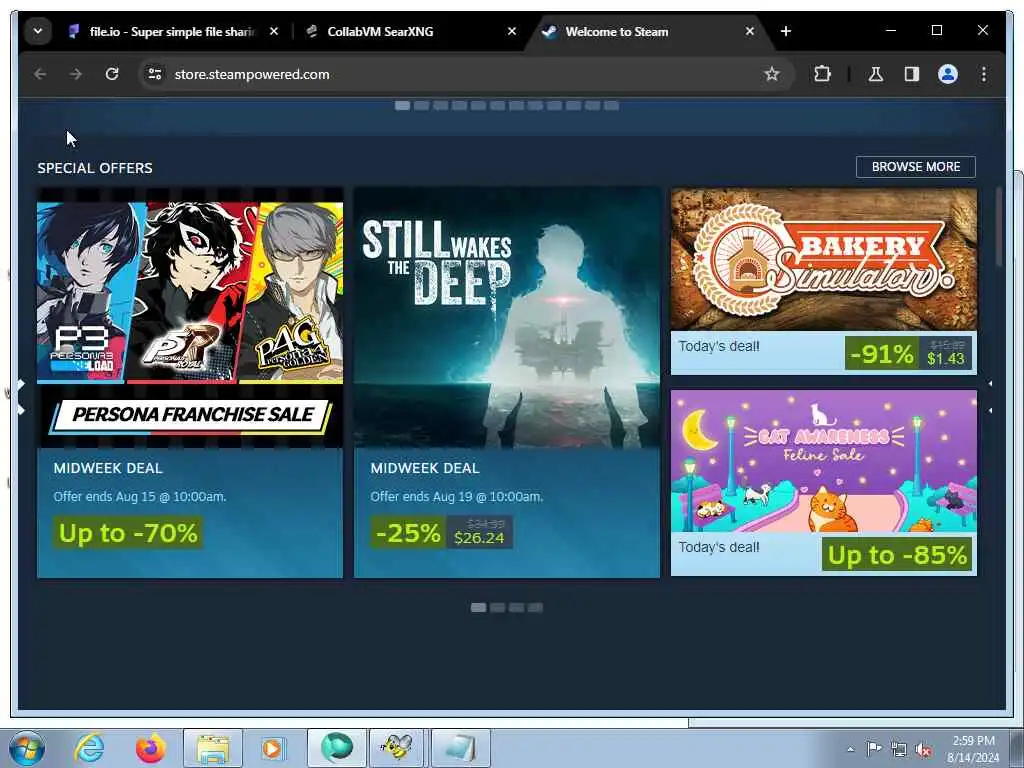Open a new browser tab

click(x=786, y=31)
